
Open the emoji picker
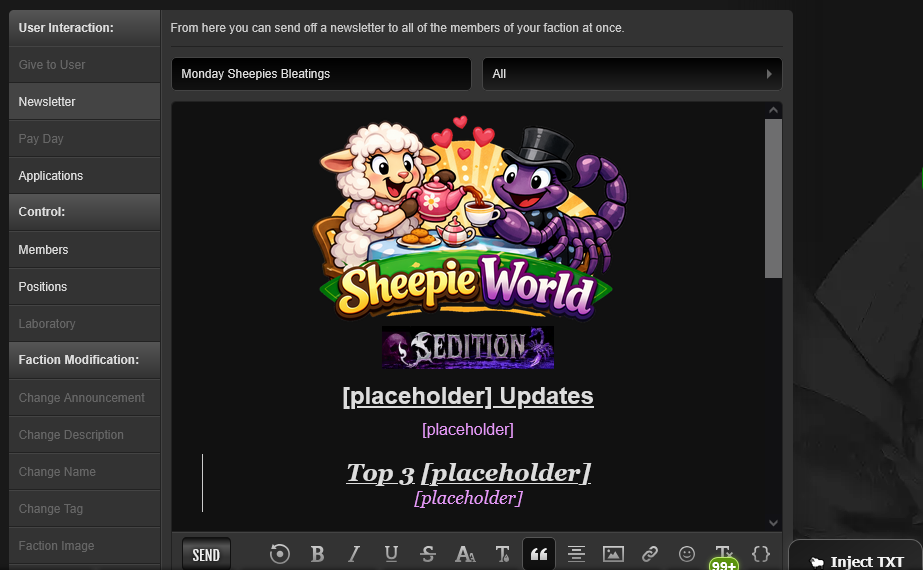[x=687, y=554]
